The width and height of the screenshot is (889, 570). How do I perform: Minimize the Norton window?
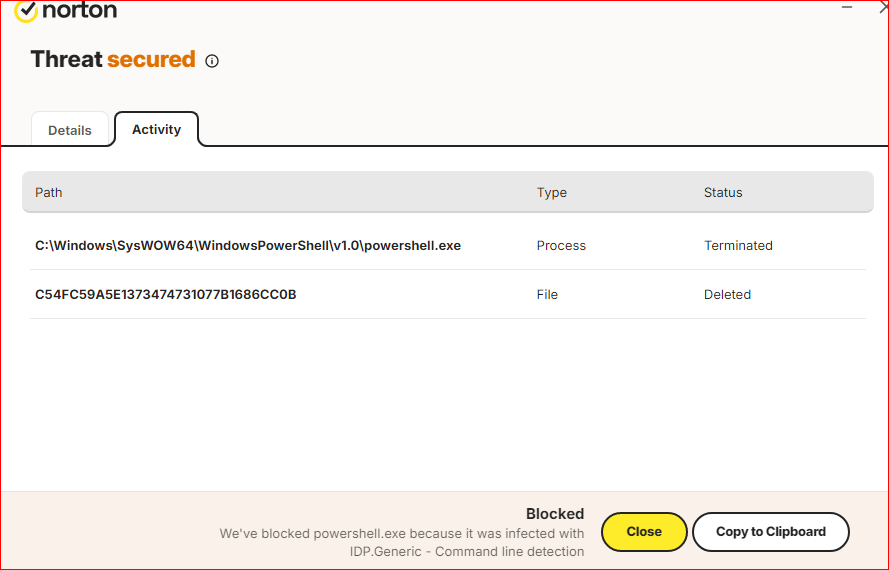847,7
